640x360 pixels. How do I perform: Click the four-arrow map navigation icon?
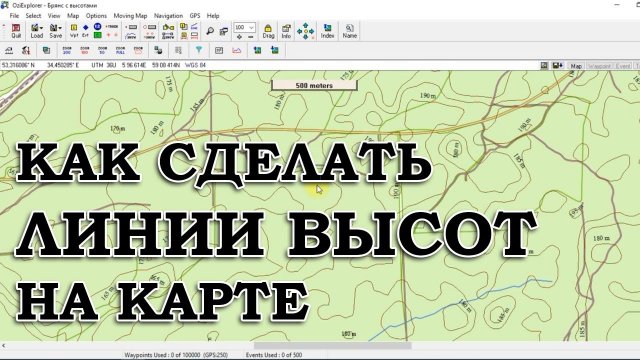tap(305, 31)
